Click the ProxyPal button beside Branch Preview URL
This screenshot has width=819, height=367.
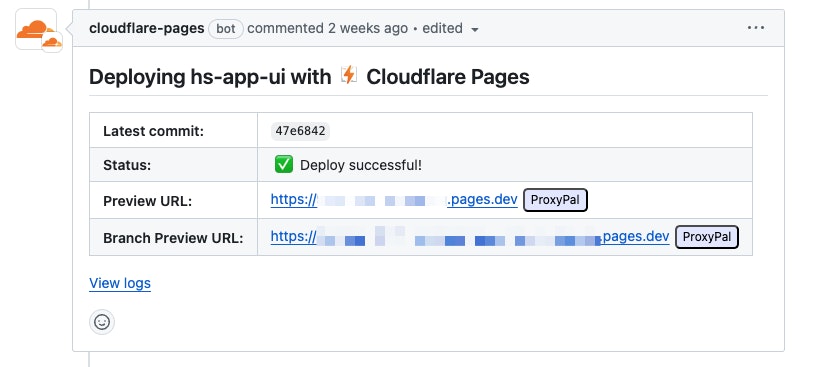tap(707, 237)
